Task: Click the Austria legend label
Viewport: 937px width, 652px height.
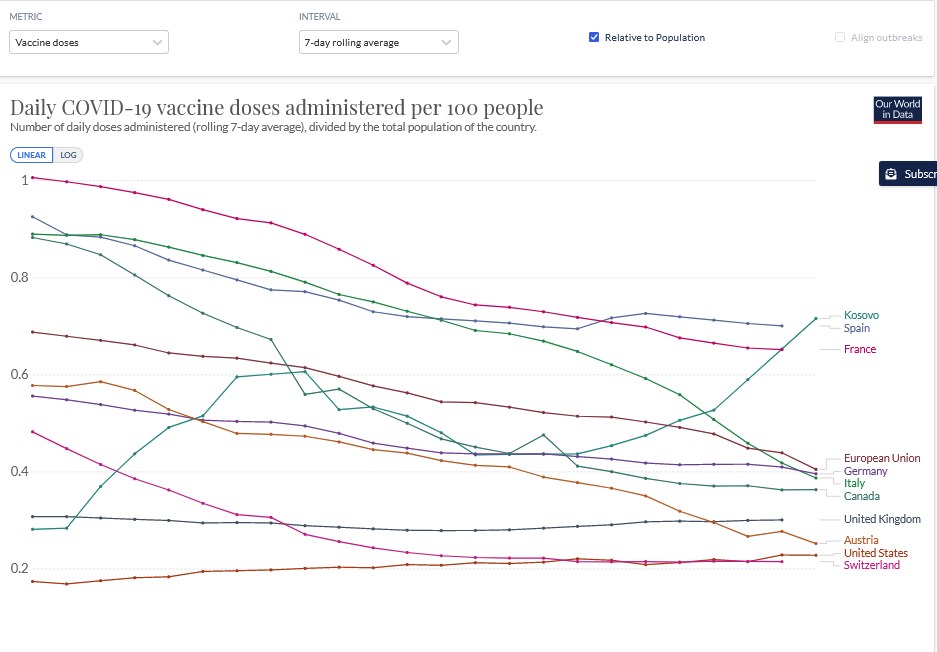Action: tap(861, 541)
